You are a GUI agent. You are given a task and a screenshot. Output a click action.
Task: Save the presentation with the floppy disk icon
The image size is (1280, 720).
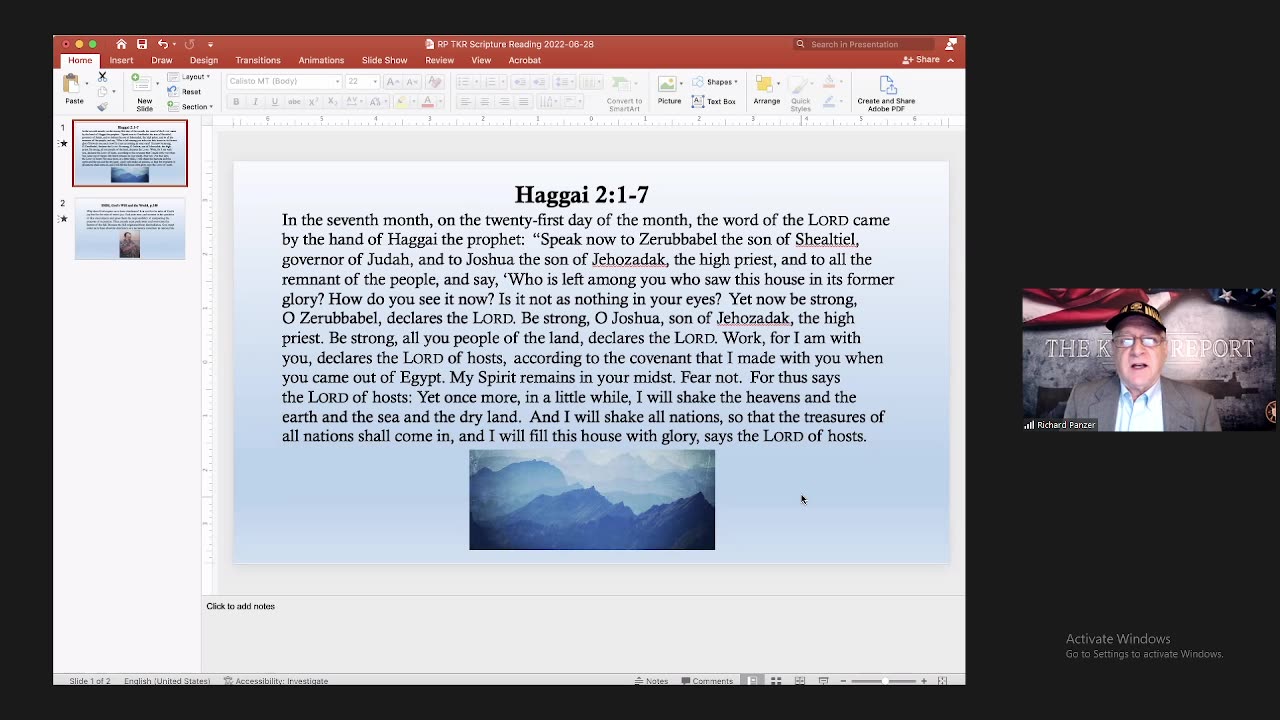(x=142, y=44)
